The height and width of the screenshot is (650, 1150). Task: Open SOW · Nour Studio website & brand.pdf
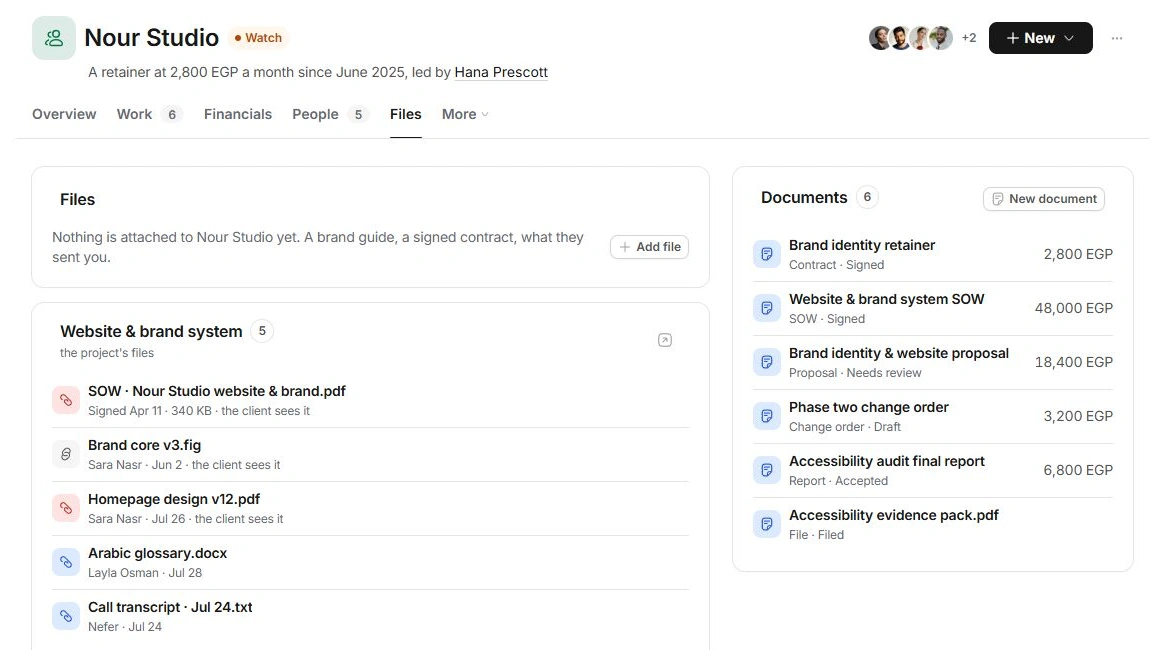216,391
